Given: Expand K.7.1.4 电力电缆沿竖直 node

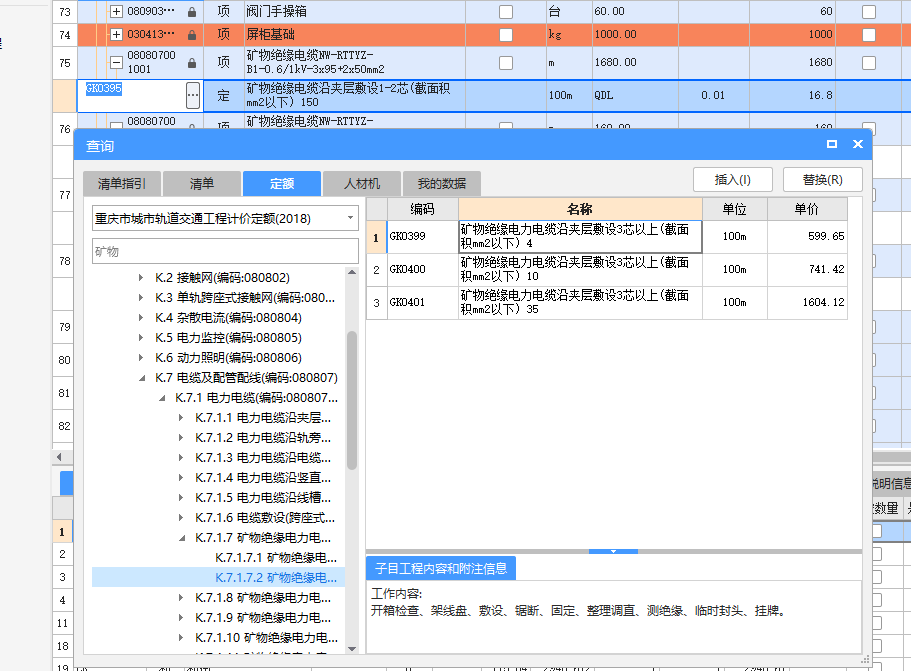Looking at the screenshot, I should tap(181, 478).
